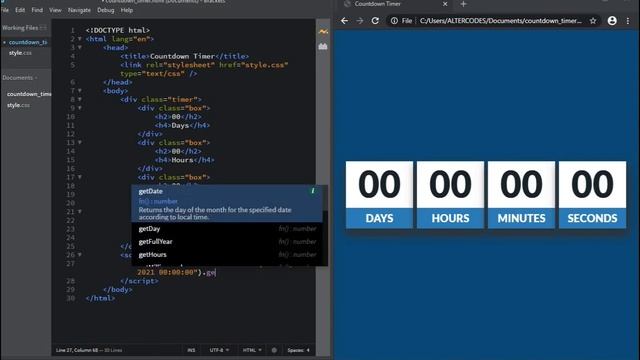Click browser forward arrow
This screenshot has width=640, height=360.
(360, 21)
